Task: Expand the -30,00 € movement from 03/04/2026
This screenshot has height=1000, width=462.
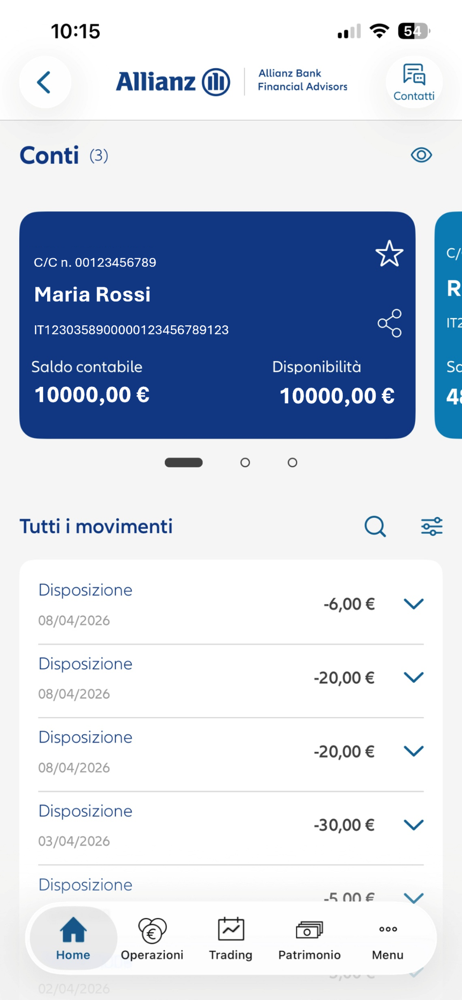Action: coord(231,825)
